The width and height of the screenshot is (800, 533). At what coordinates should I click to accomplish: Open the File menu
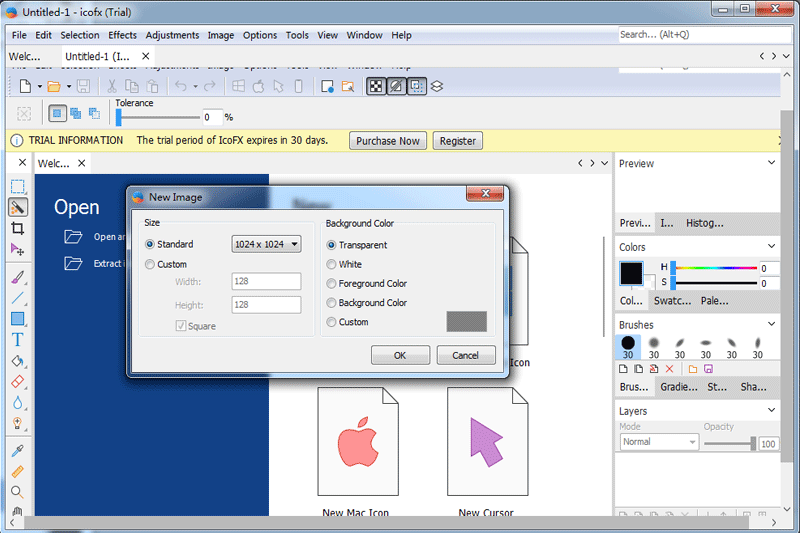[19, 35]
